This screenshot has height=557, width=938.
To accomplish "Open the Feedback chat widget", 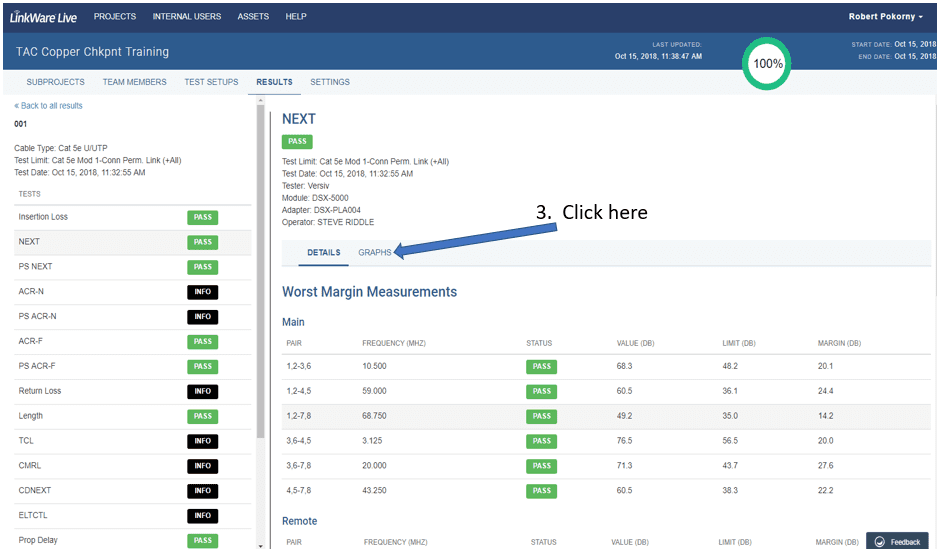I will click(x=897, y=541).
